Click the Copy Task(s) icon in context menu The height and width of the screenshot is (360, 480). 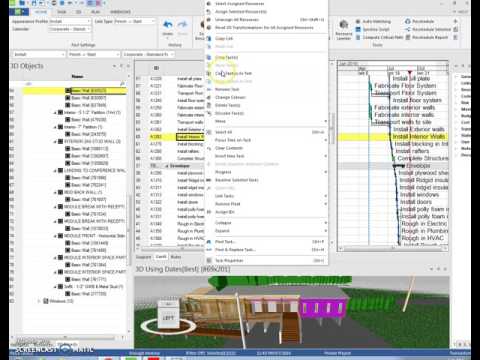coord(209,57)
